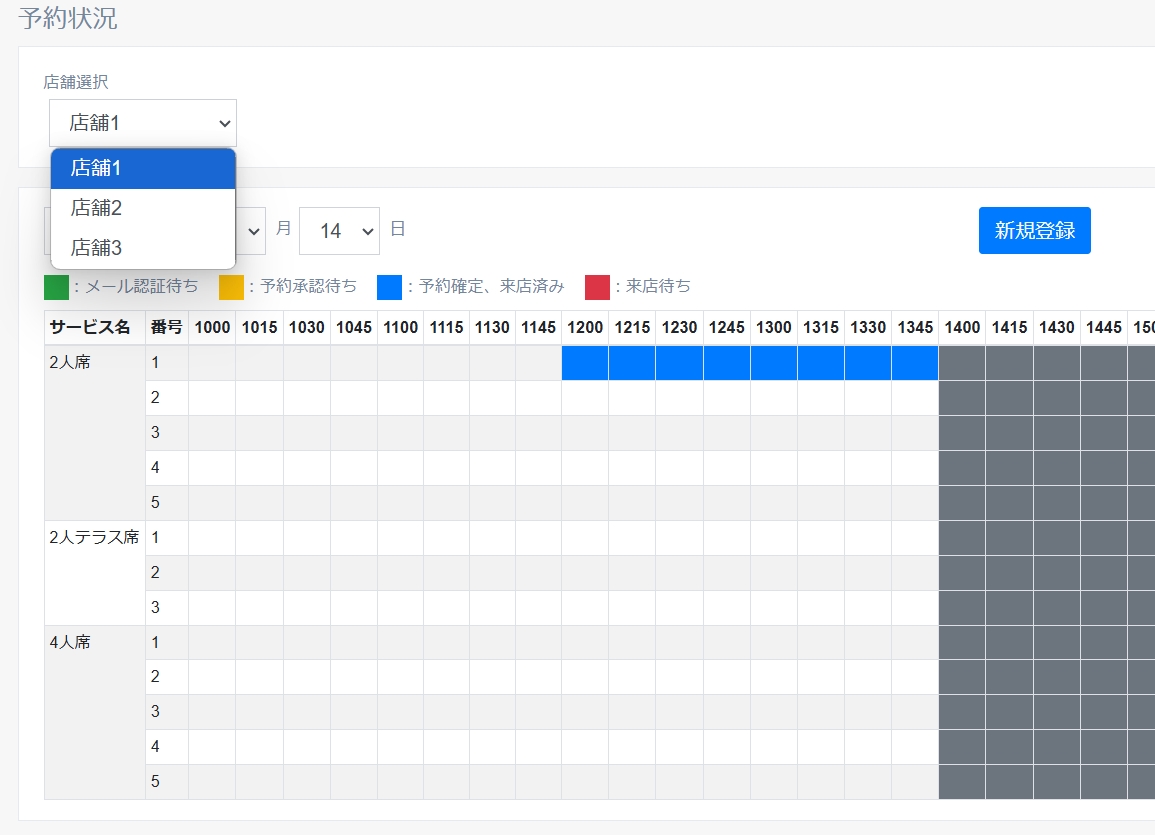The height and width of the screenshot is (835, 1155).
Task: Click the green メール認証待ち legend swatch
Action: click(57, 287)
